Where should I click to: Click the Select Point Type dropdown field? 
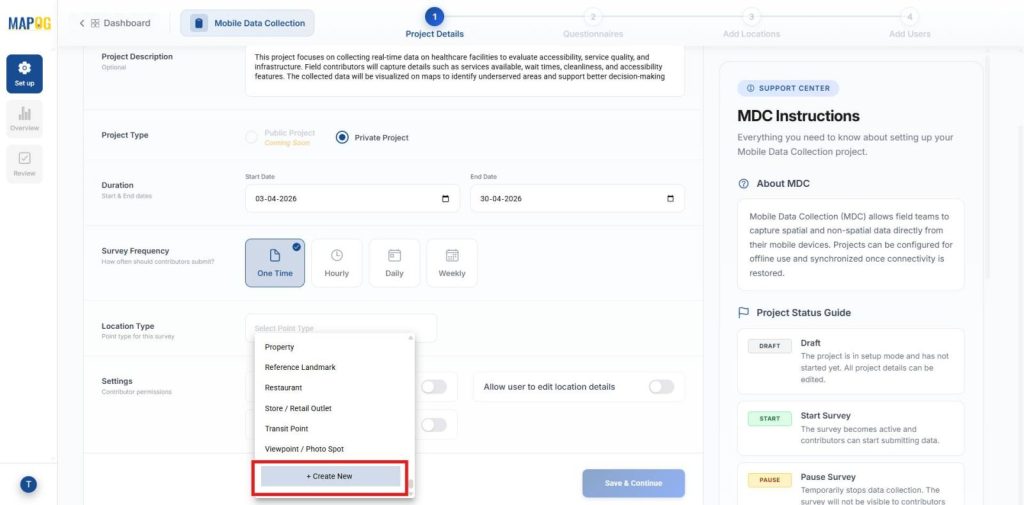[341, 328]
